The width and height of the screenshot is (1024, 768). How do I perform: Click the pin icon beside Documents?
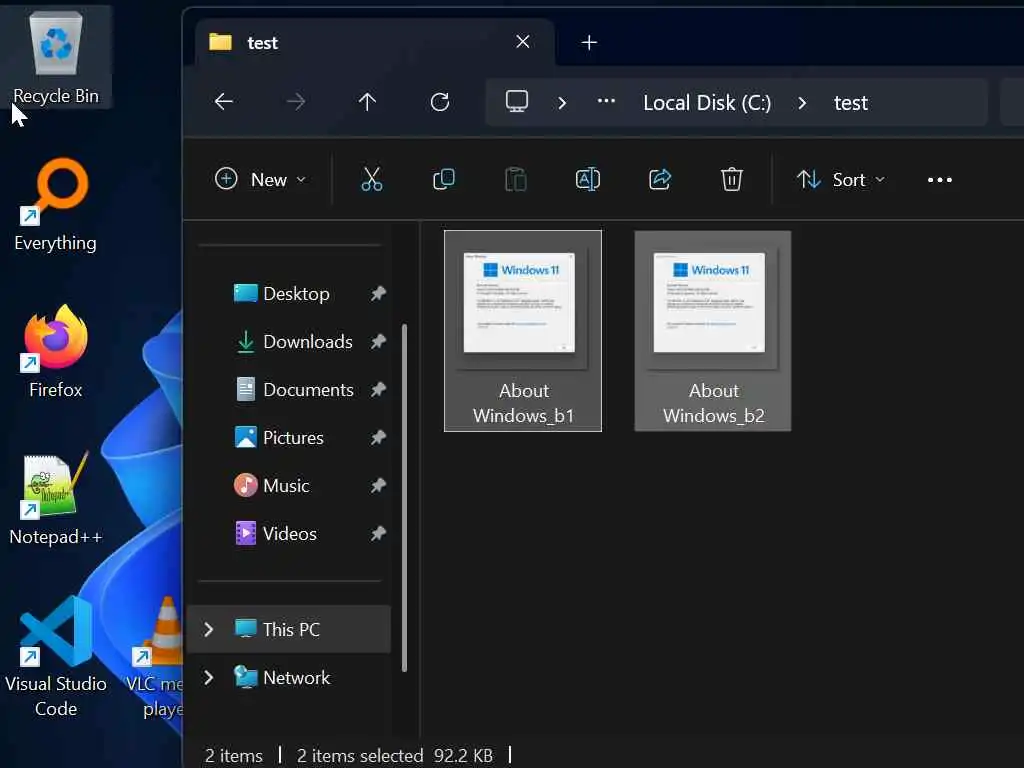pyautogui.click(x=378, y=390)
